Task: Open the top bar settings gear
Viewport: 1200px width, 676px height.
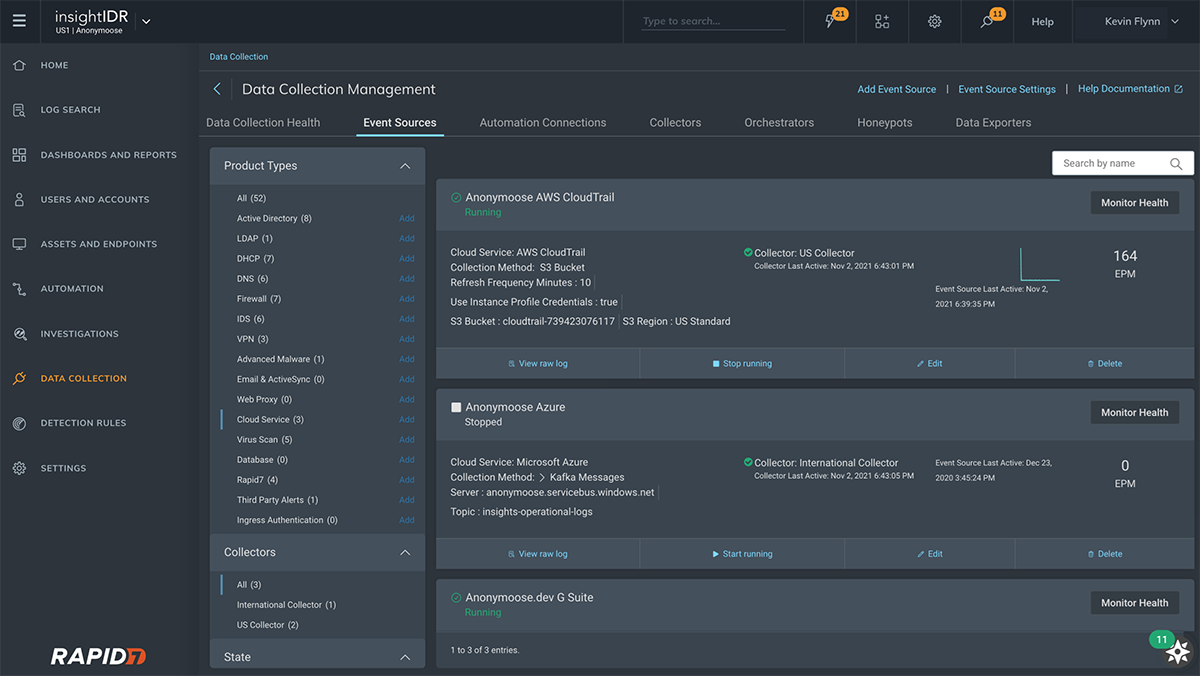Action: tap(934, 21)
